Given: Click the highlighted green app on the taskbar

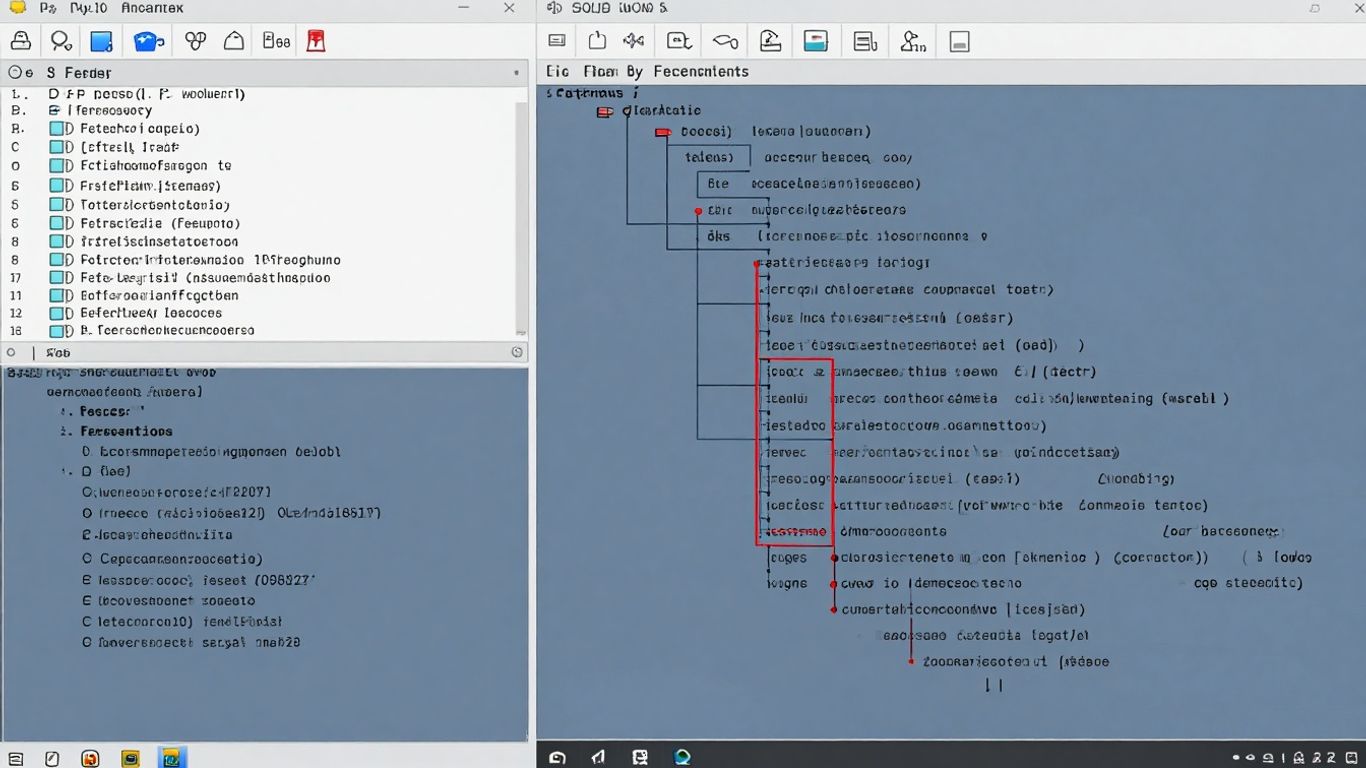Looking at the screenshot, I should click(x=173, y=758).
